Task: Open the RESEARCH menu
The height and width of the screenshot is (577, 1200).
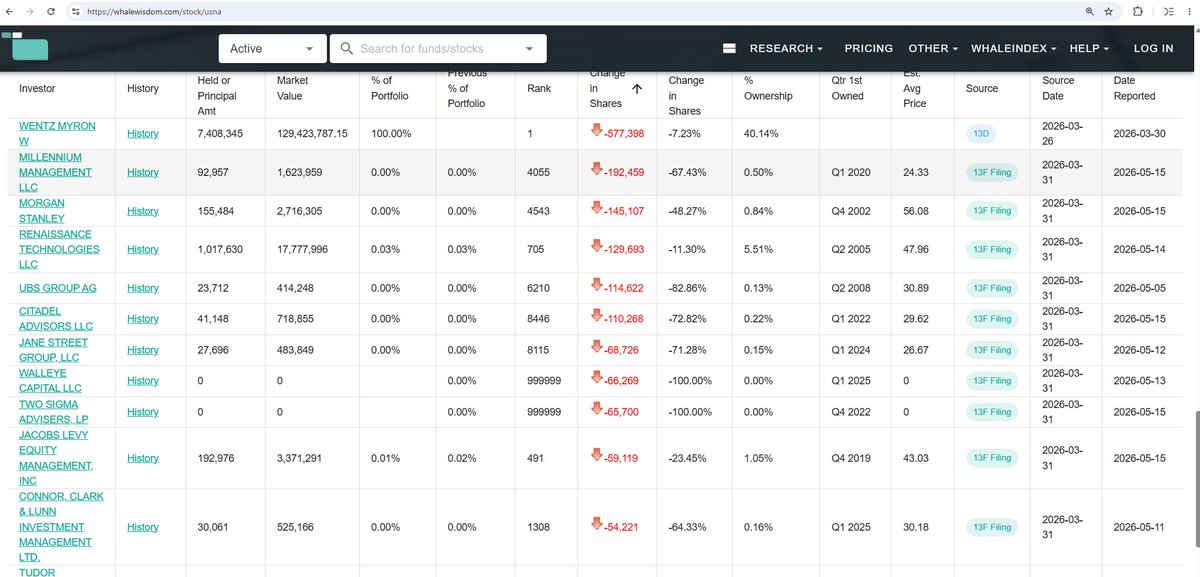Action: [x=786, y=48]
